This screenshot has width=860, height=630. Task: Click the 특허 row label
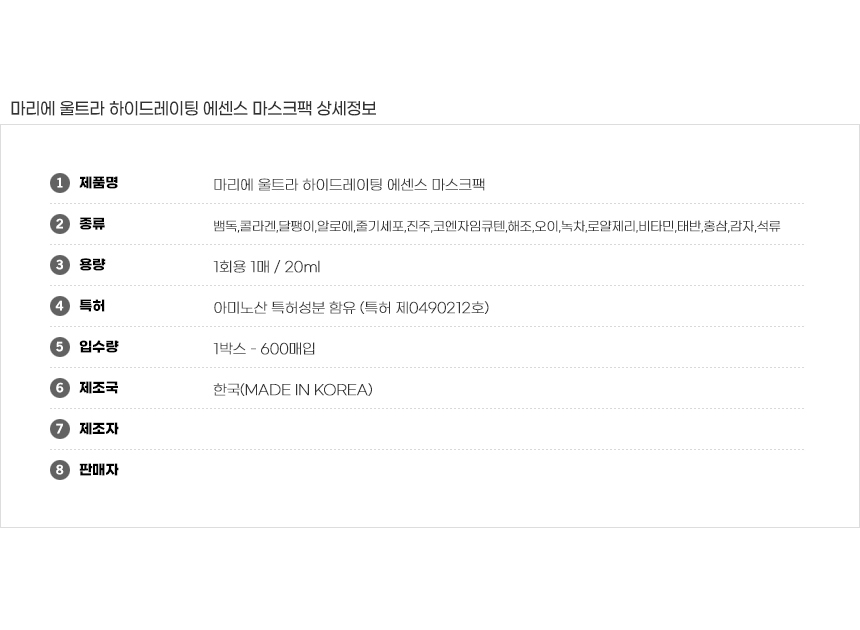(x=92, y=306)
